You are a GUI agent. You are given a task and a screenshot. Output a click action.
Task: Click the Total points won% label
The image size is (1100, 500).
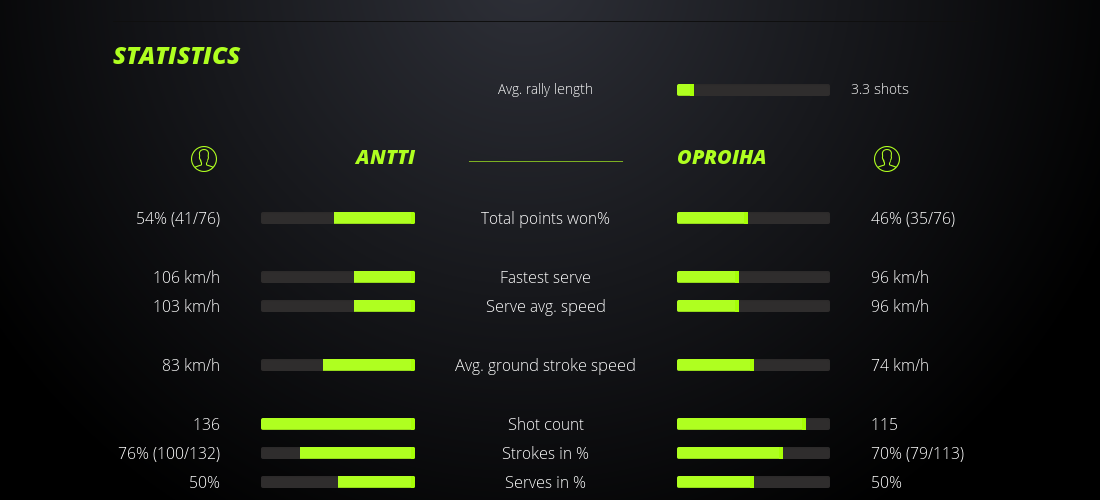tap(545, 218)
